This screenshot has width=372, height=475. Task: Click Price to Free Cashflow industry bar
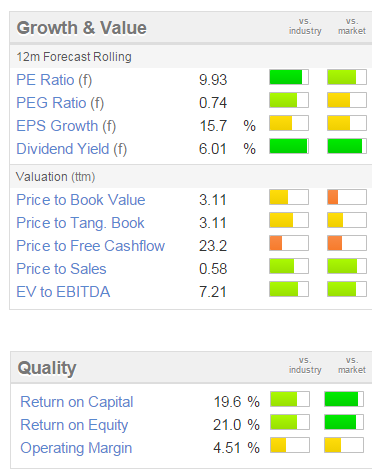(289, 243)
